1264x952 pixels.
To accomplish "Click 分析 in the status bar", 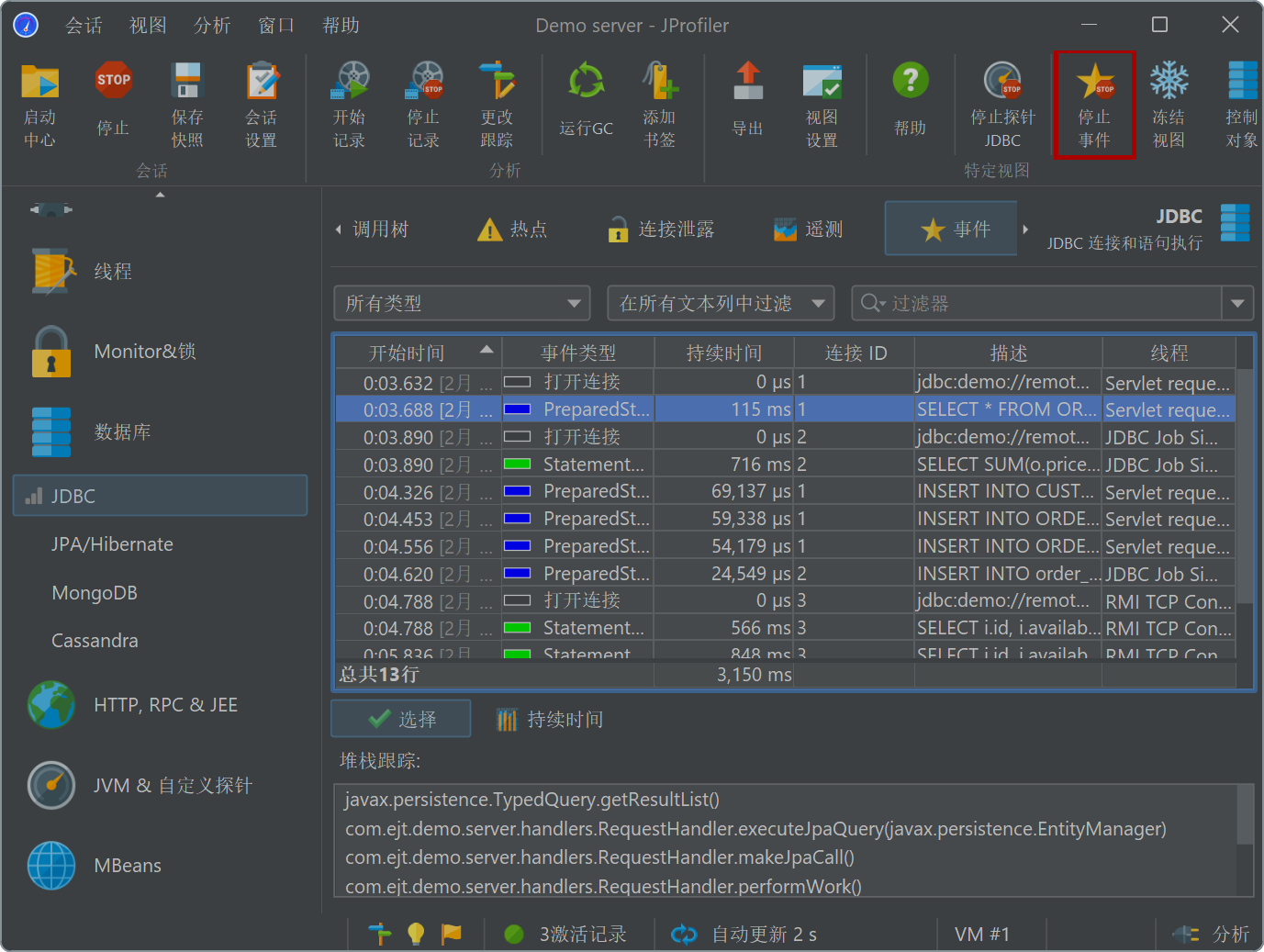I will tap(1212, 934).
